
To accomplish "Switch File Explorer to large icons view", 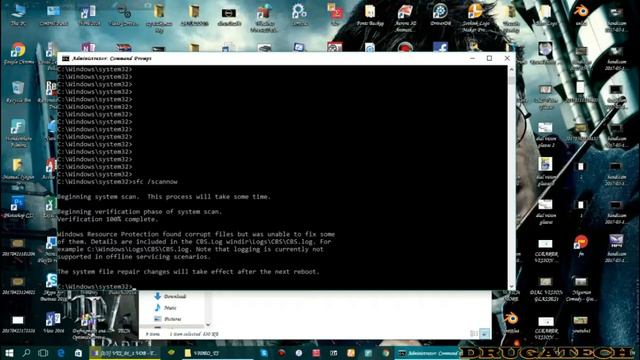I will click(x=484, y=334).
